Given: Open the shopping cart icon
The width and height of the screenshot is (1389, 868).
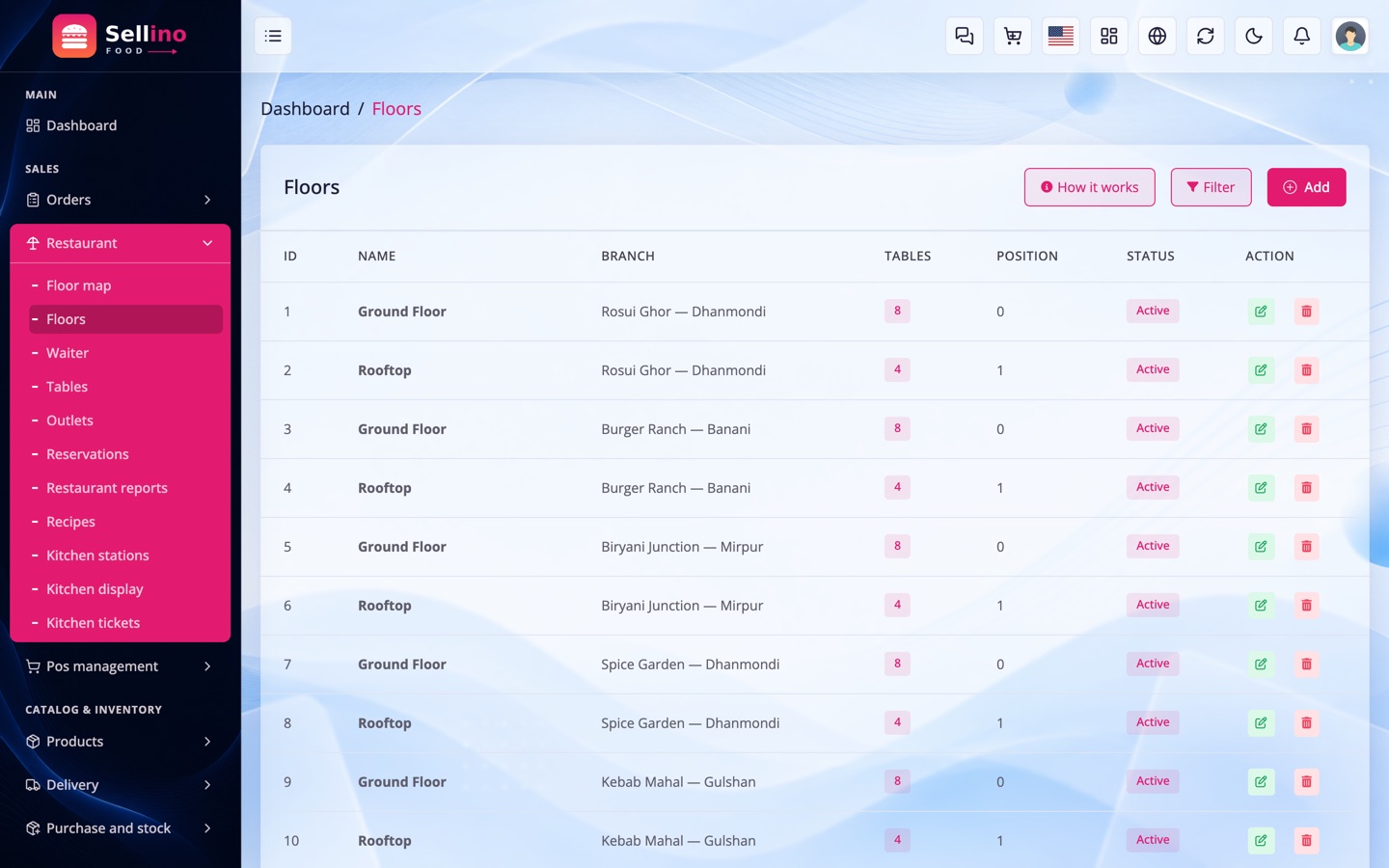Looking at the screenshot, I should pos(1013,36).
